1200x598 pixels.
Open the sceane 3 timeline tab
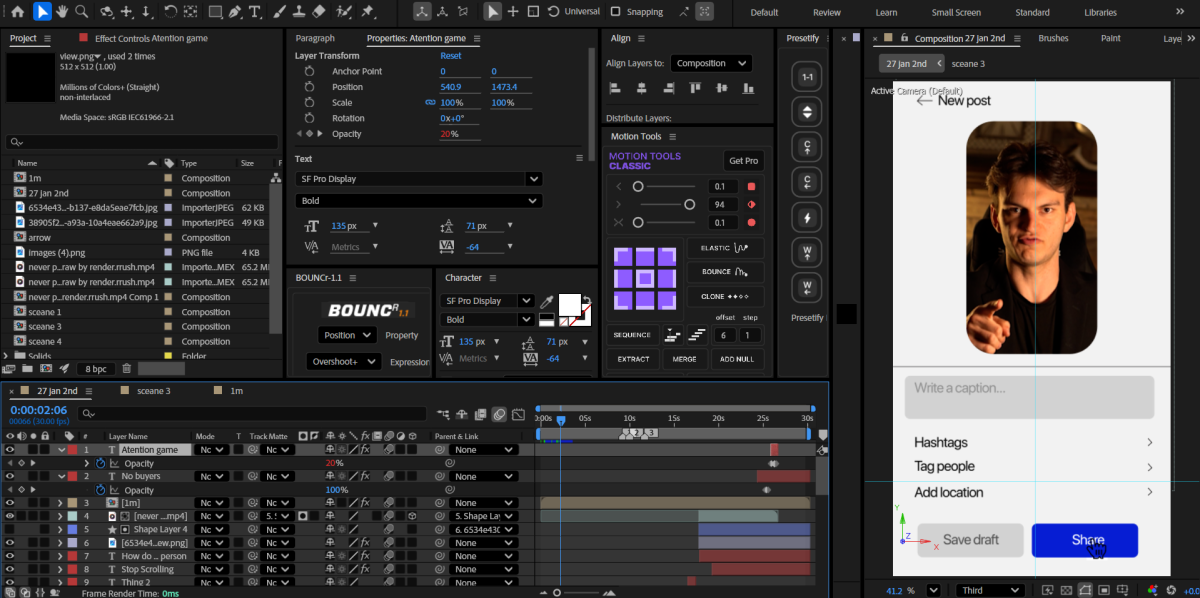pos(153,391)
